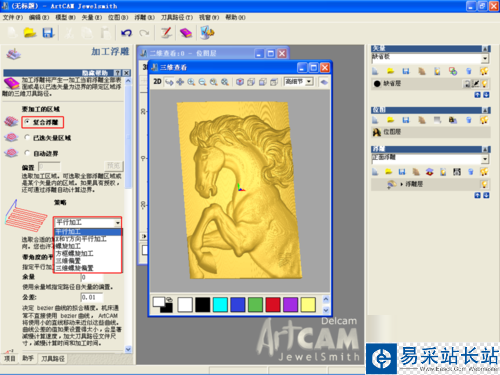500x375 pixels.
Task: Open the 正面浮雕 relief dropdown
Action: [x=485, y=159]
